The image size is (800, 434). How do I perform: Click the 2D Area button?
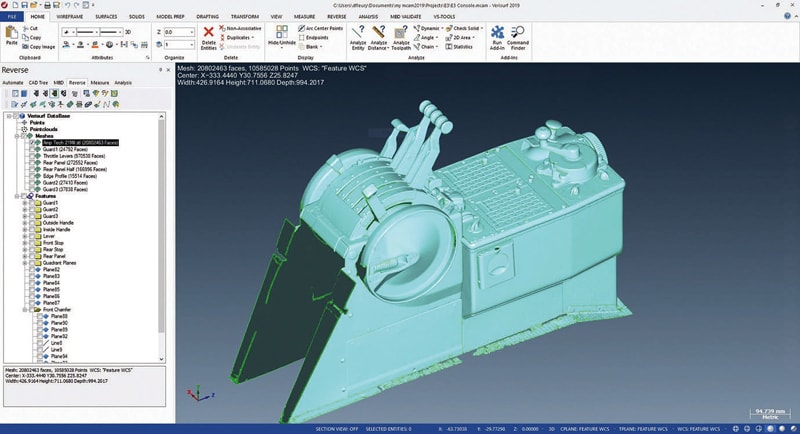click(460, 38)
